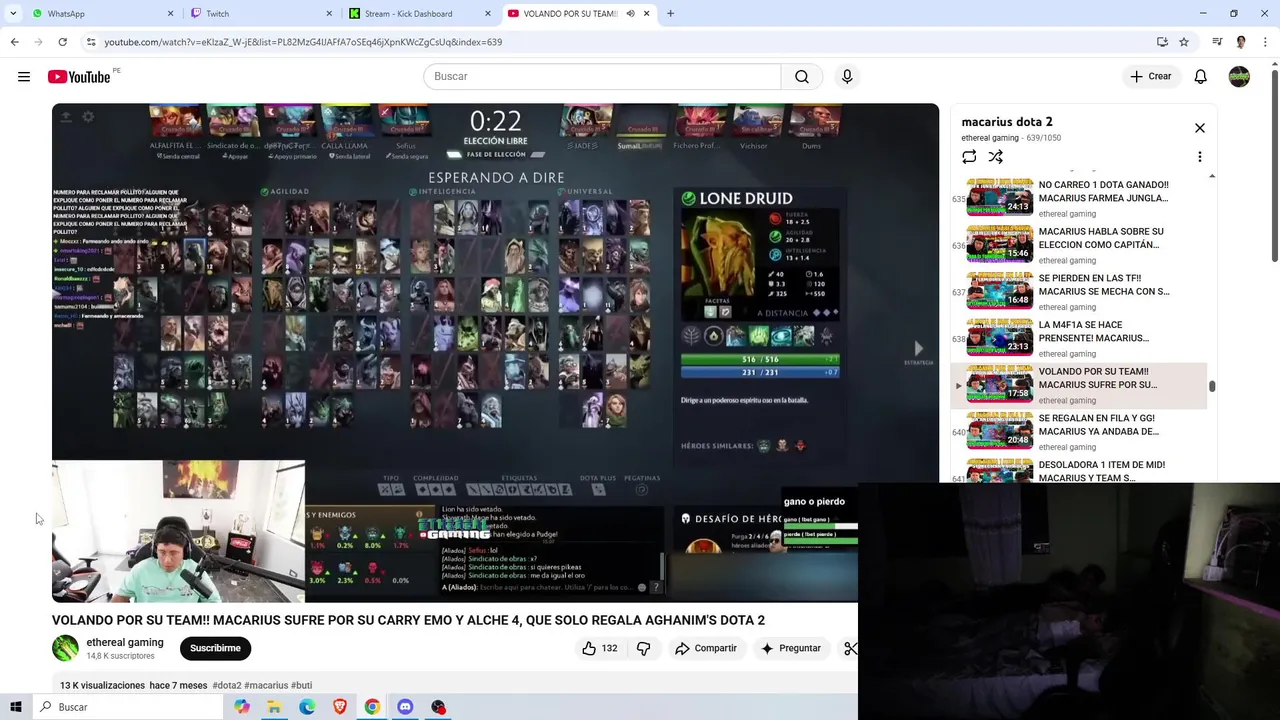The height and width of the screenshot is (720, 1280).
Task: Play NO CARREO 1 DOTA GANADO video
Action: pyautogui.click(x=1080, y=196)
